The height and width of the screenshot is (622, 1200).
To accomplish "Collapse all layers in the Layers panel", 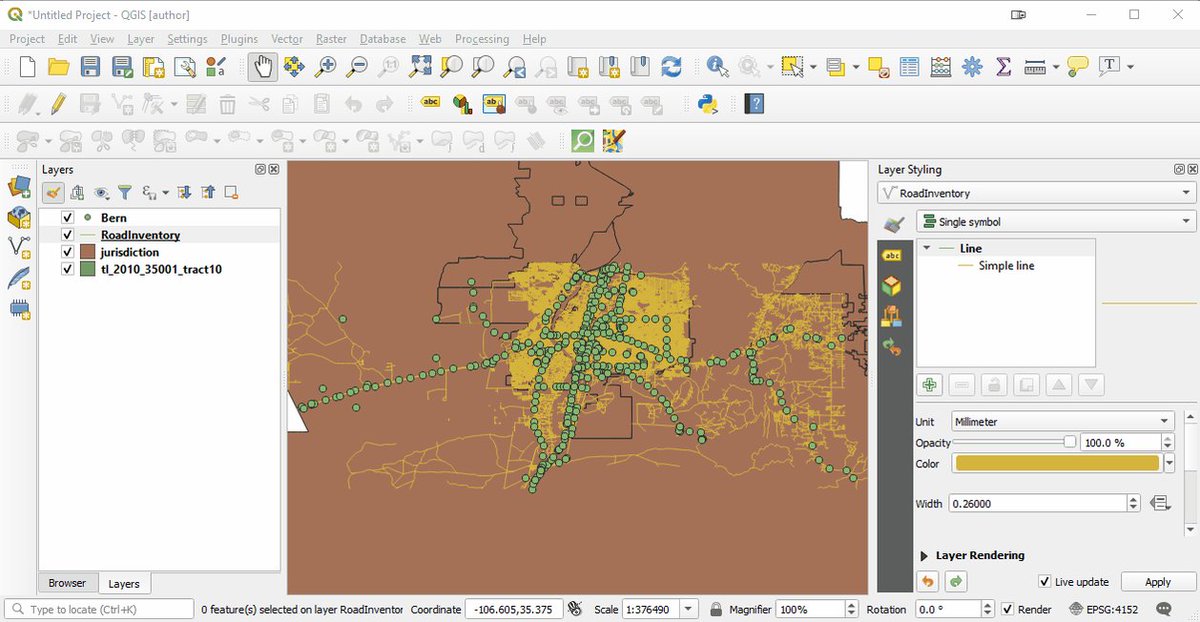I will point(207,192).
